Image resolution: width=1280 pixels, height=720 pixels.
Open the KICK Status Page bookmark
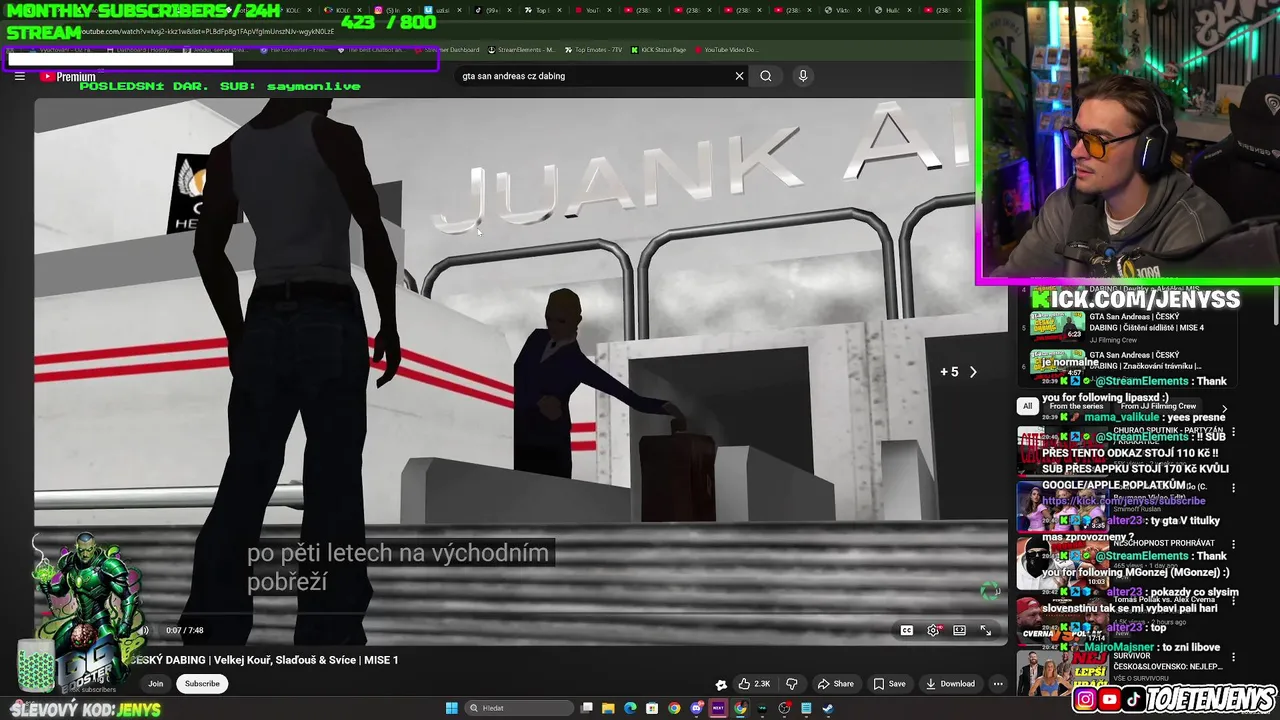pyautogui.click(x=658, y=50)
